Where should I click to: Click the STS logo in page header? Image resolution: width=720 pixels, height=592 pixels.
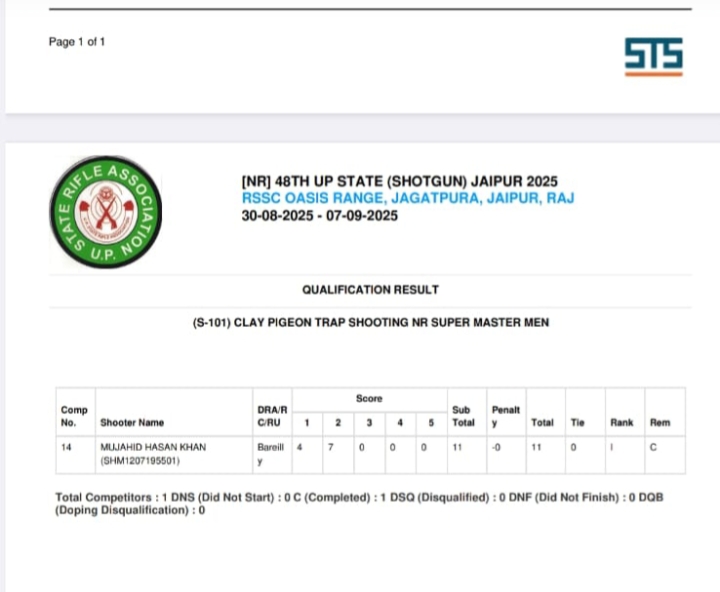click(653, 57)
